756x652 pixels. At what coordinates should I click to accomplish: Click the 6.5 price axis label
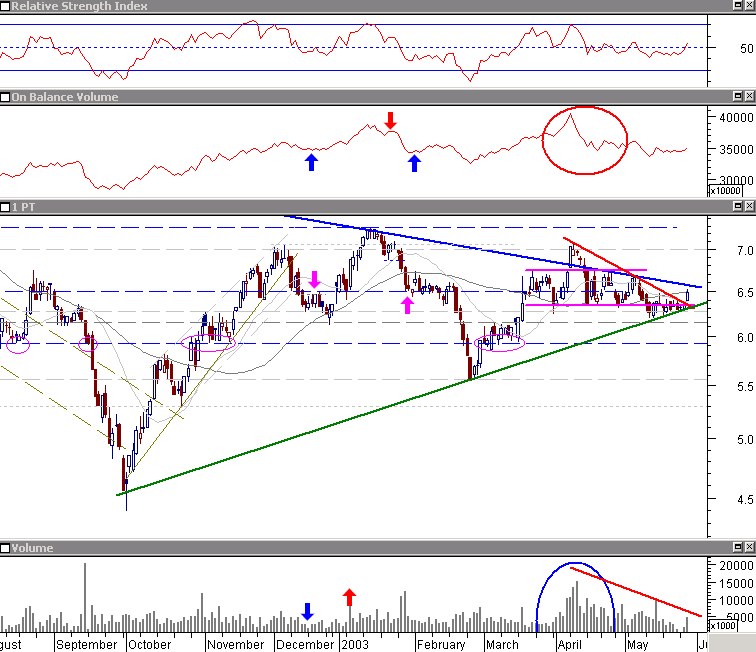745,293
